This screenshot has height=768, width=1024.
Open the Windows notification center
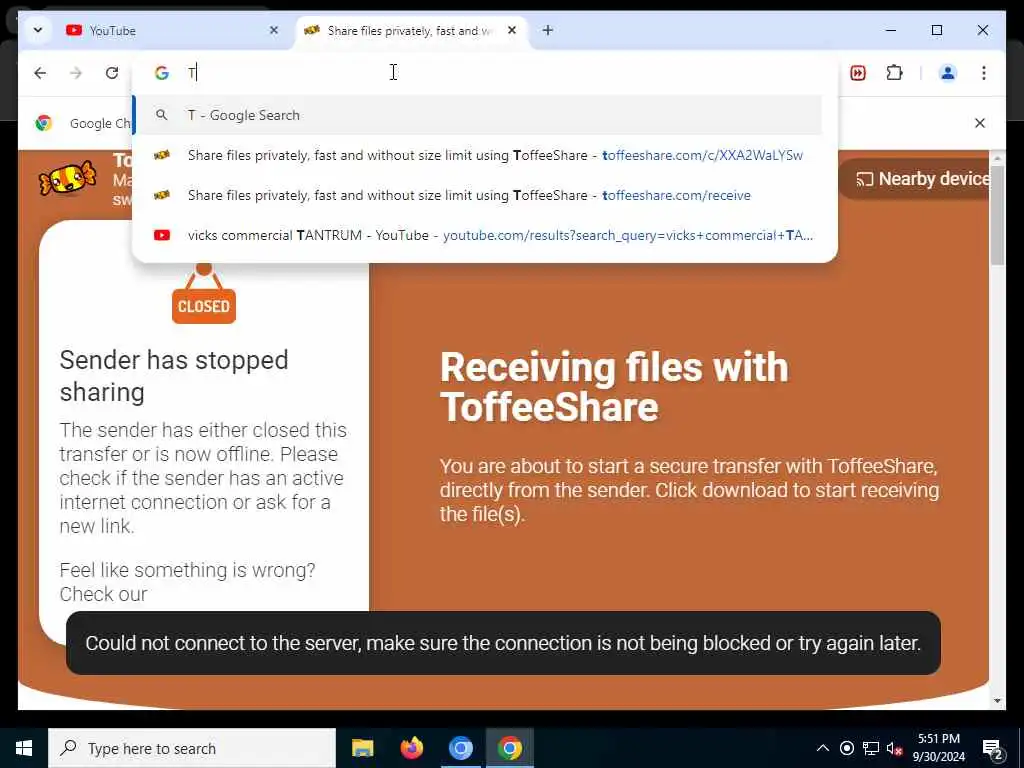pyautogui.click(x=993, y=748)
